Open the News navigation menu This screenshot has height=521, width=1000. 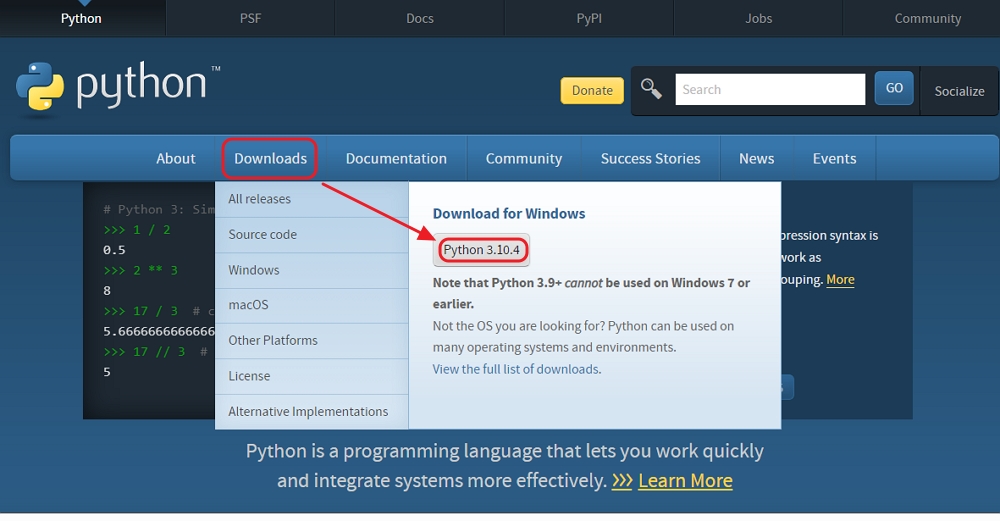coord(756,158)
